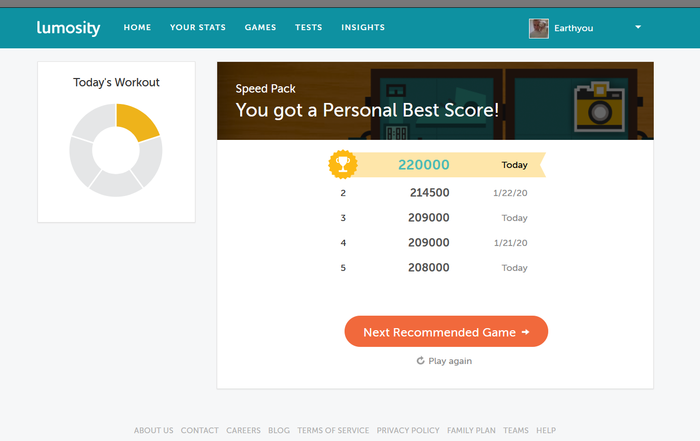Go to YOUR STATS page
700x441 pixels.
[x=198, y=27]
